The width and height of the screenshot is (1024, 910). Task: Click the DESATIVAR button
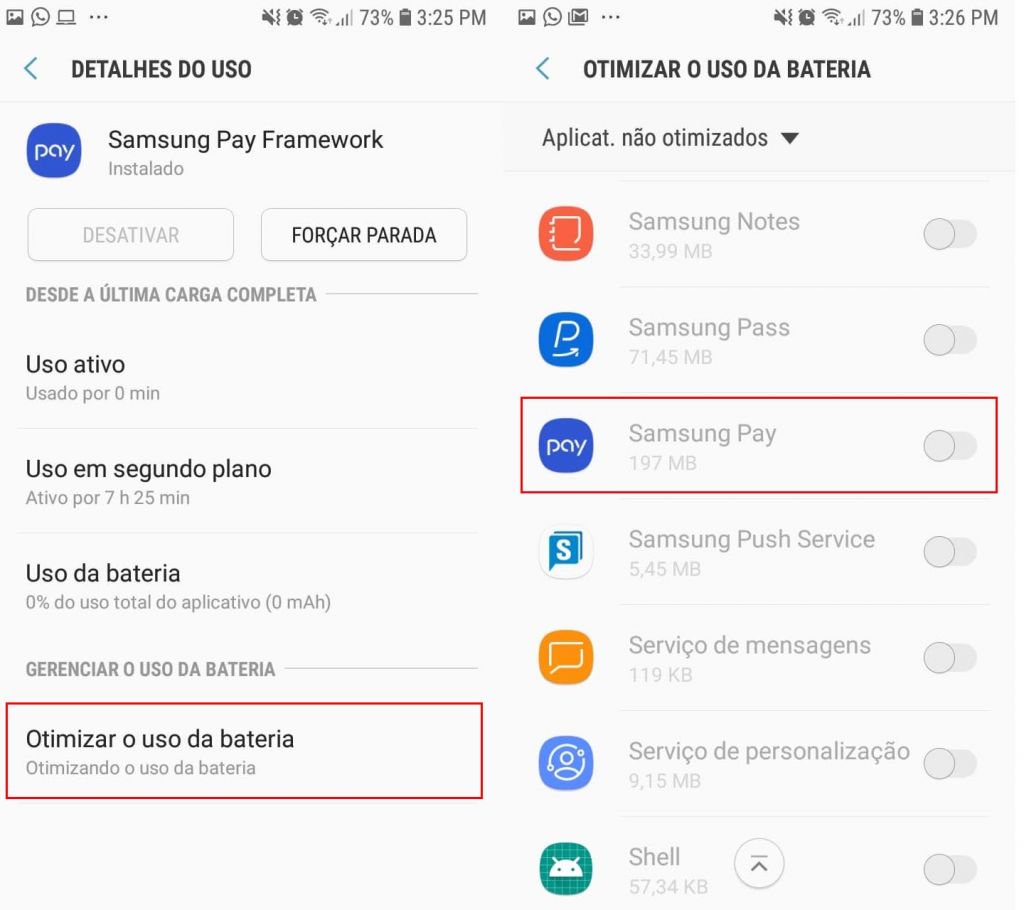(131, 235)
